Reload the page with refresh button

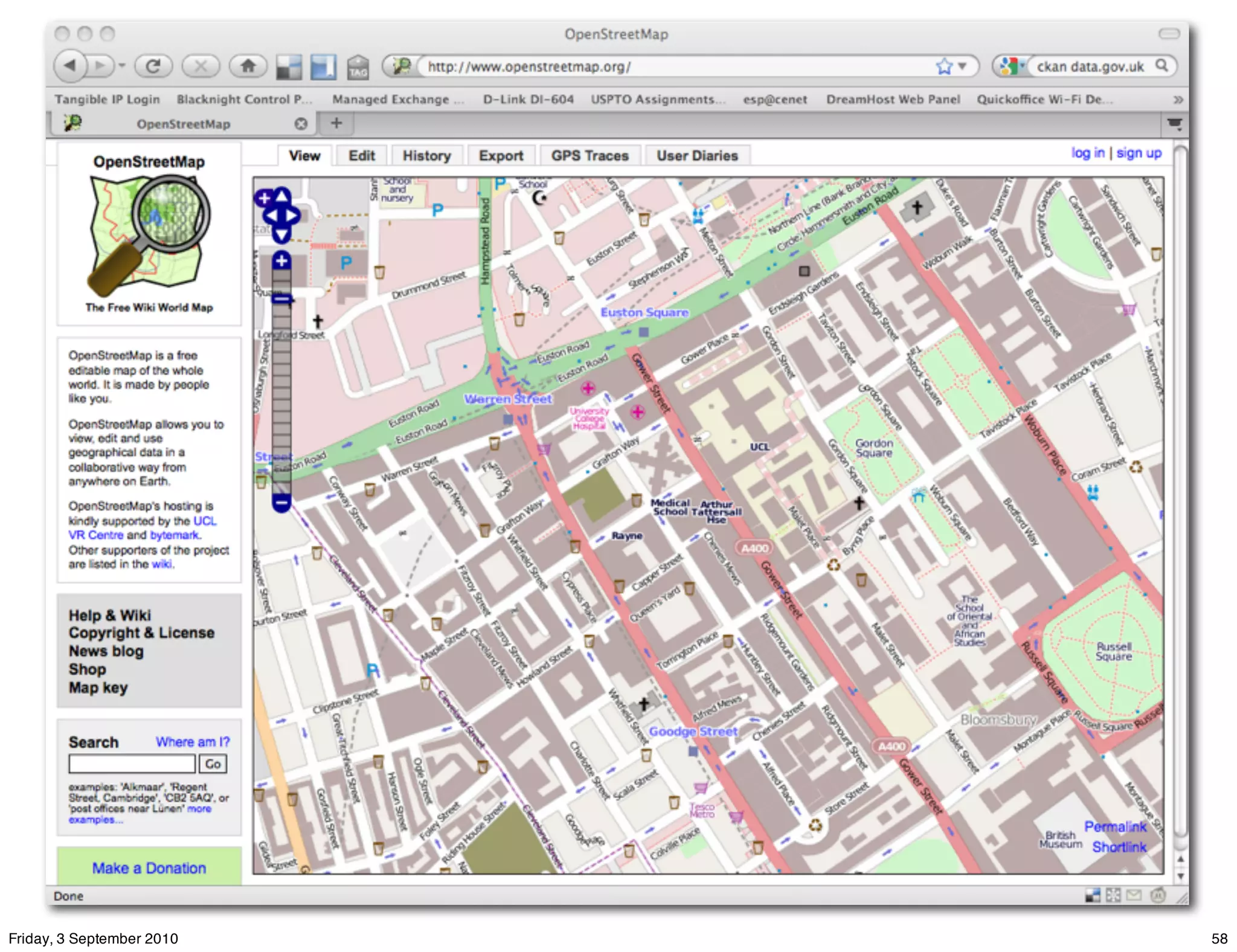pos(153,66)
